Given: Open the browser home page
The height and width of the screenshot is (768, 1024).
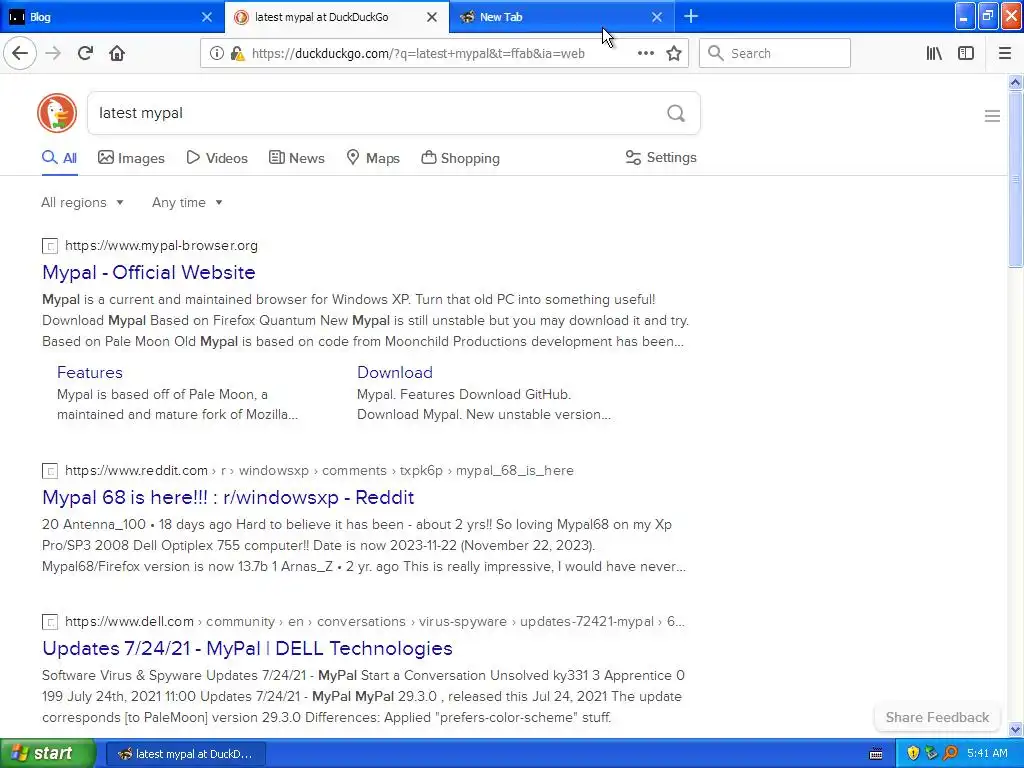Looking at the screenshot, I should click(117, 53).
